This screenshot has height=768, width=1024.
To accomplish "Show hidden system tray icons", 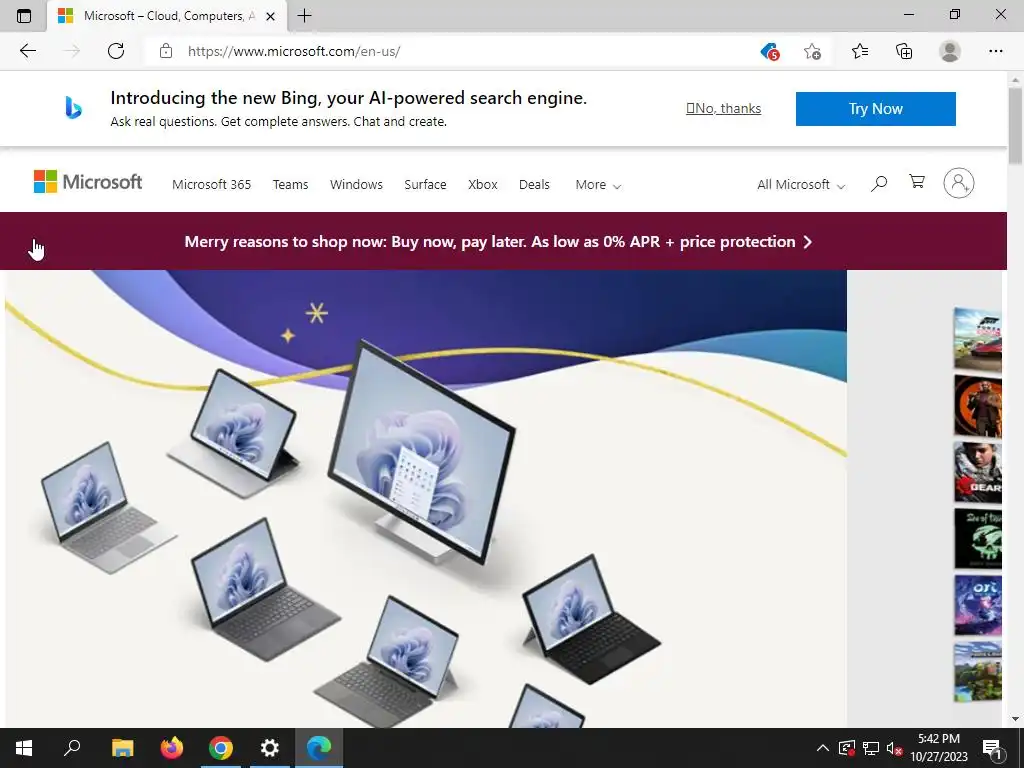I will click(823, 748).
